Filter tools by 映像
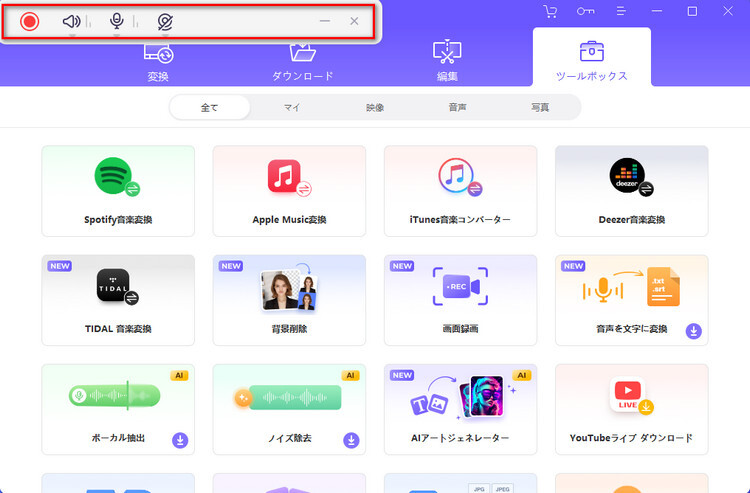 375,108
